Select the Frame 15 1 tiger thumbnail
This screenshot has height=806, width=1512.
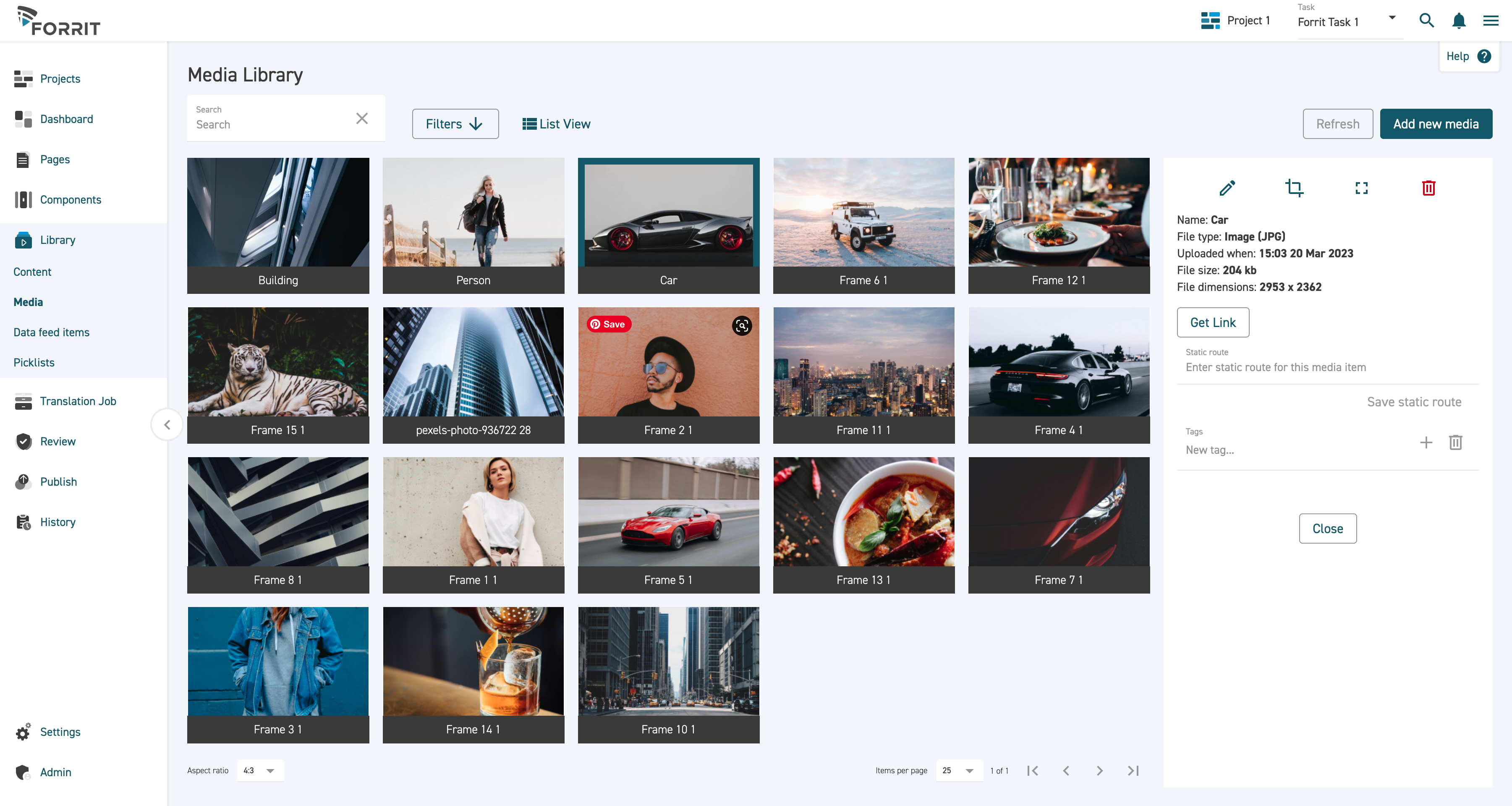pos(277,362)
